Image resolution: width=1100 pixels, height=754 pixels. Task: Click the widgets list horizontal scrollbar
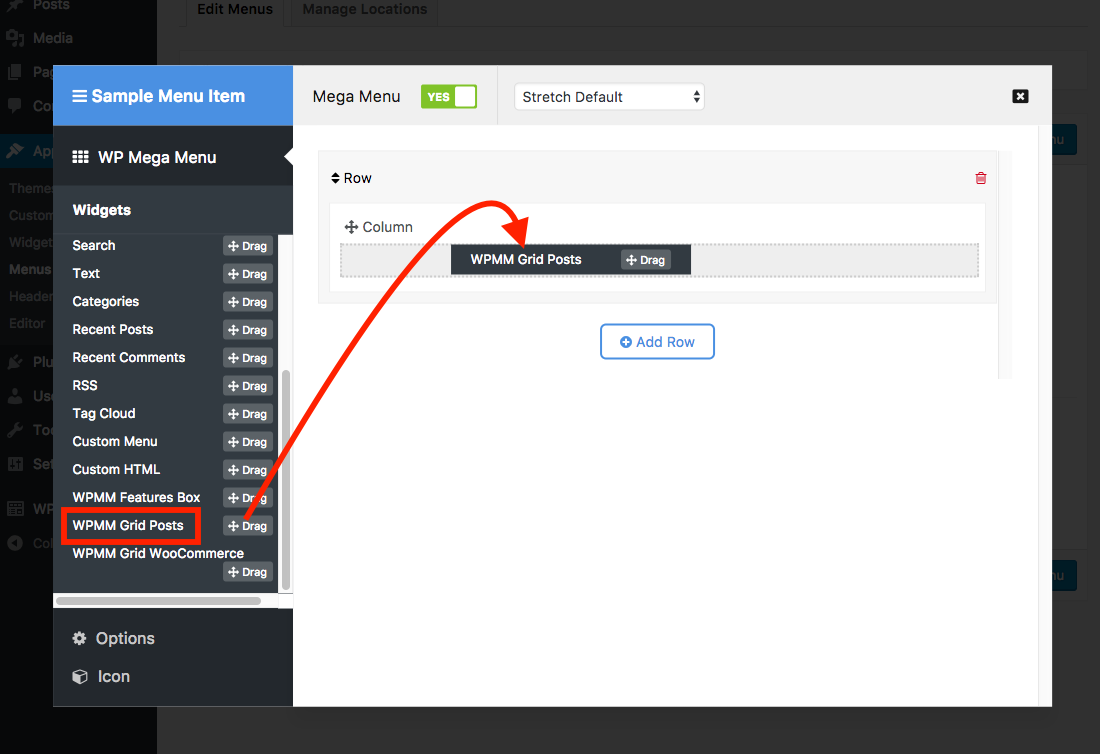click(159, 601)
